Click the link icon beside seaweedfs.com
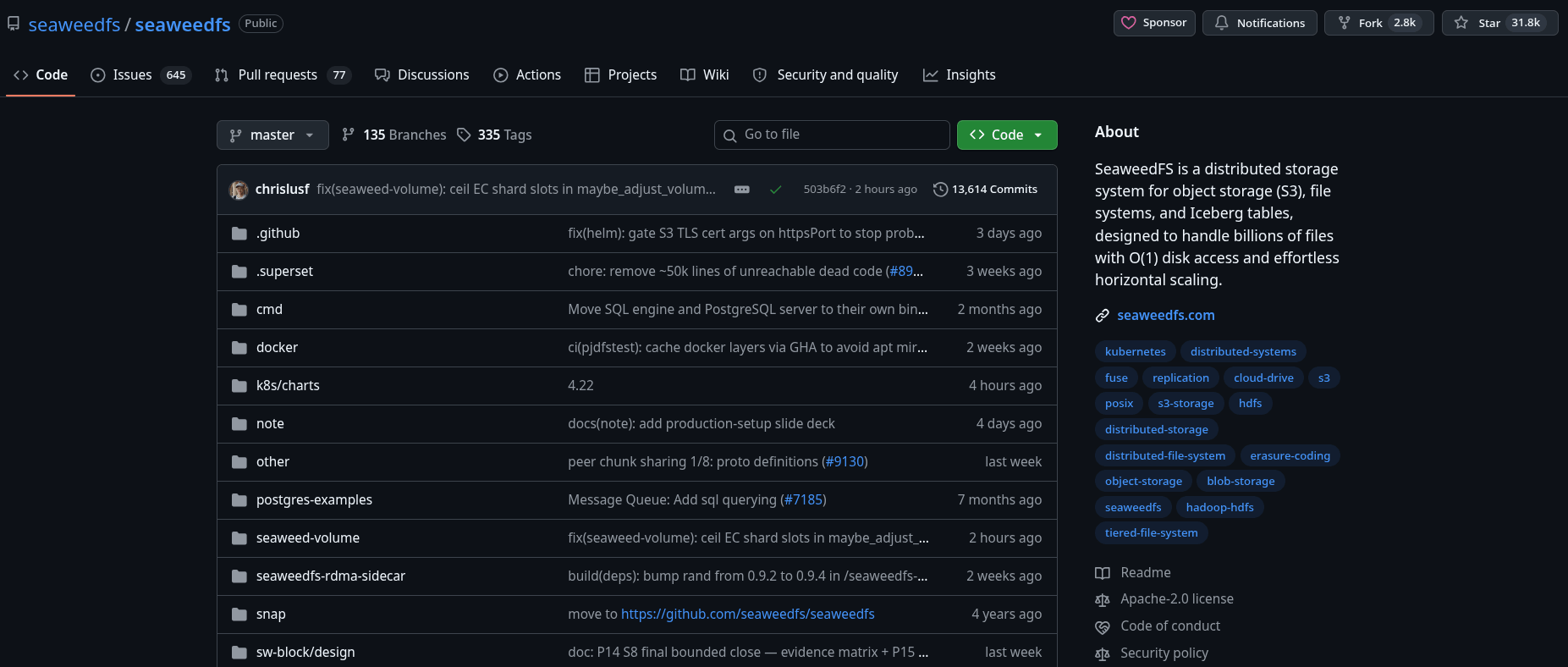Image resolution: width=1568 pixels, height=667 pixels. click(1103, 316)
